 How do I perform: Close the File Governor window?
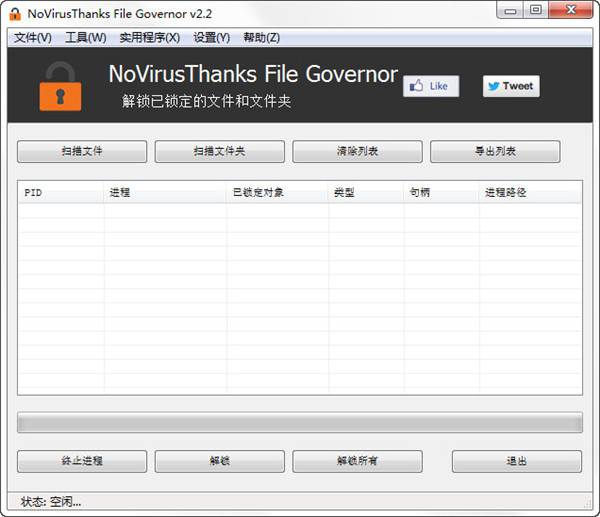(571, 10)
